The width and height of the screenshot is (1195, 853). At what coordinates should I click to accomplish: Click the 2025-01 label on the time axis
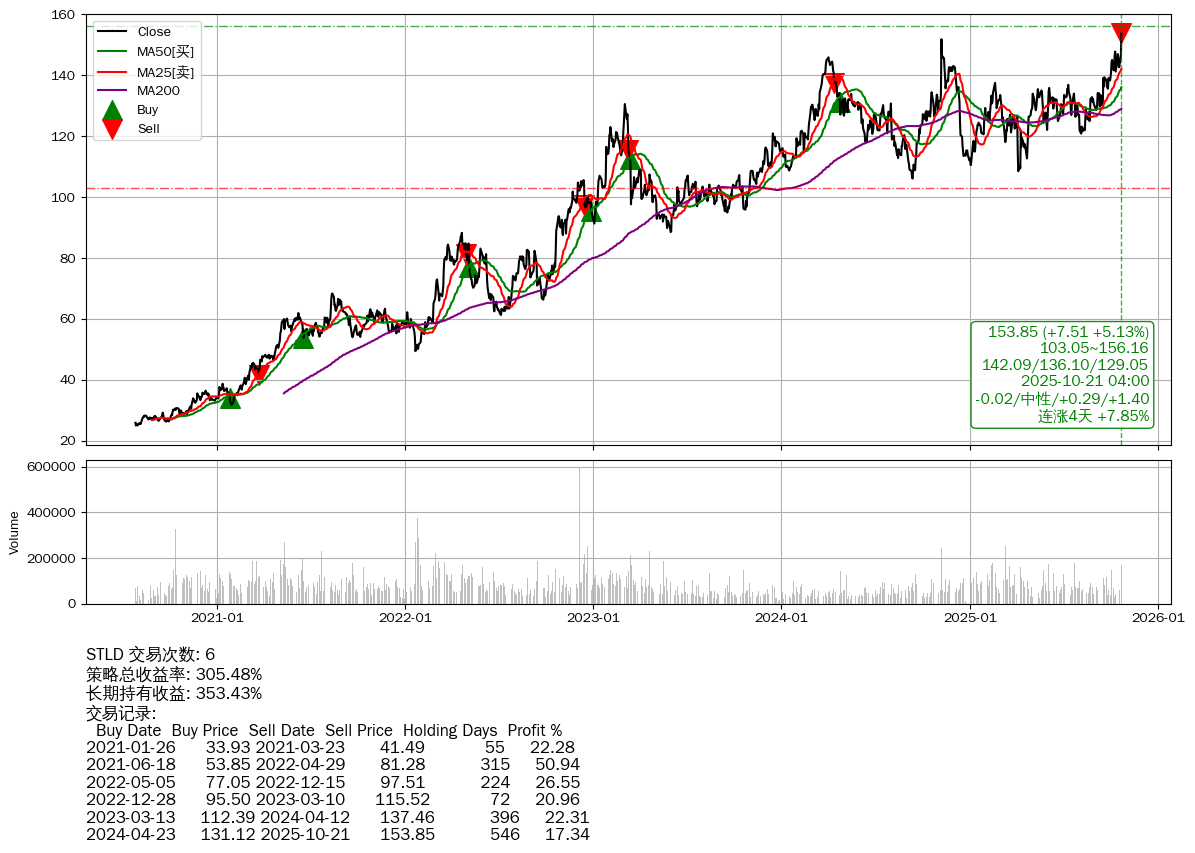[970, 618]
